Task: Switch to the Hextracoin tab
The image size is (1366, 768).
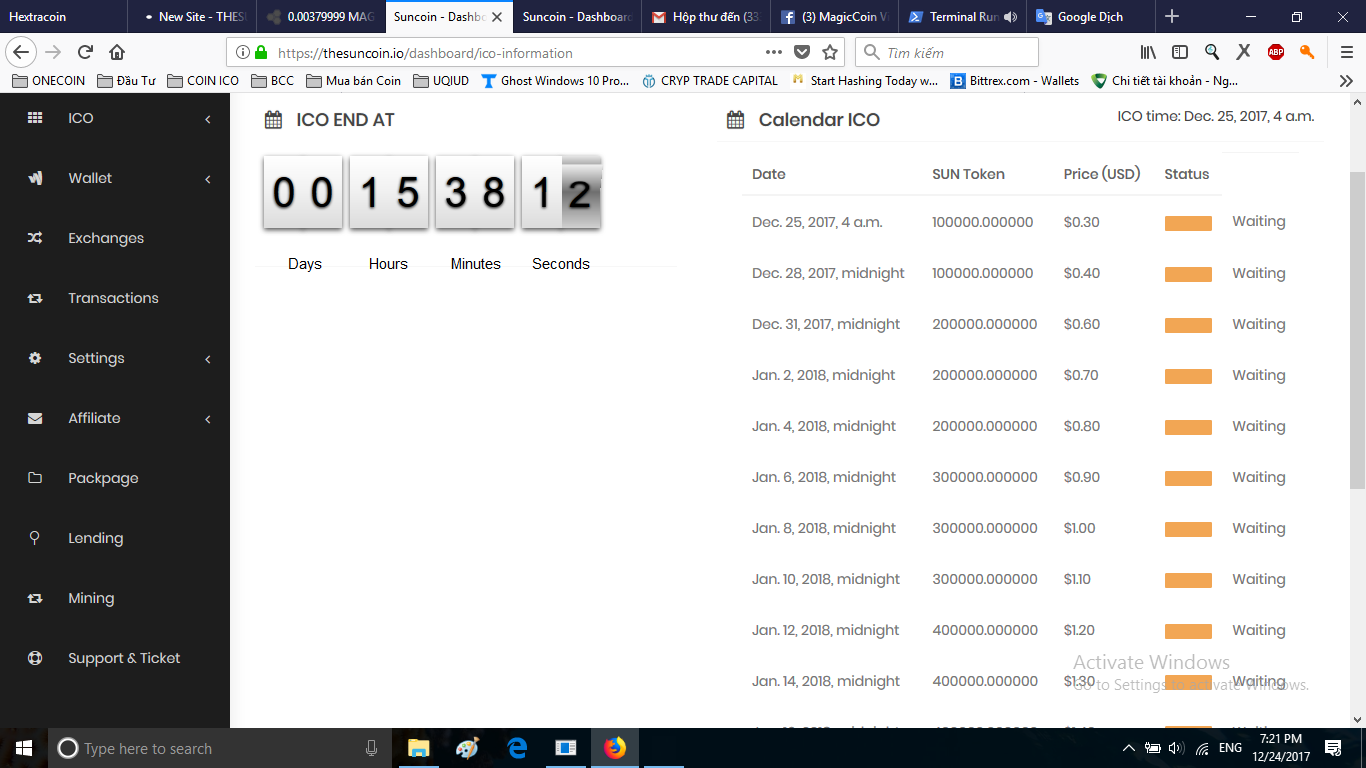Action: [x=64, y=17]
